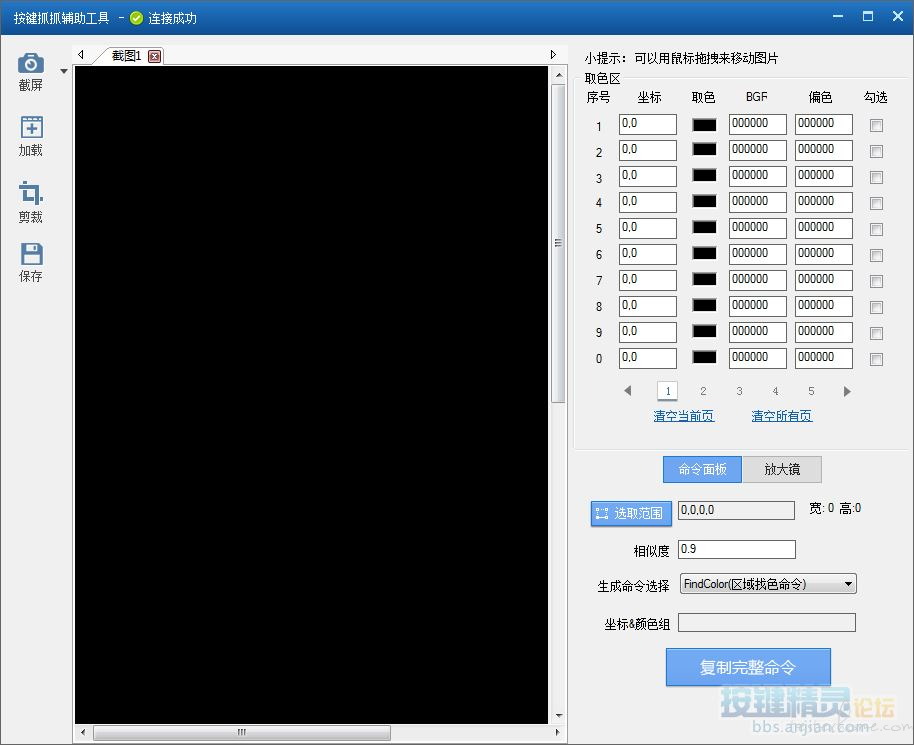914x745 pixels.
Task: Click the color swatch in row 0
Action: (704, 358)
